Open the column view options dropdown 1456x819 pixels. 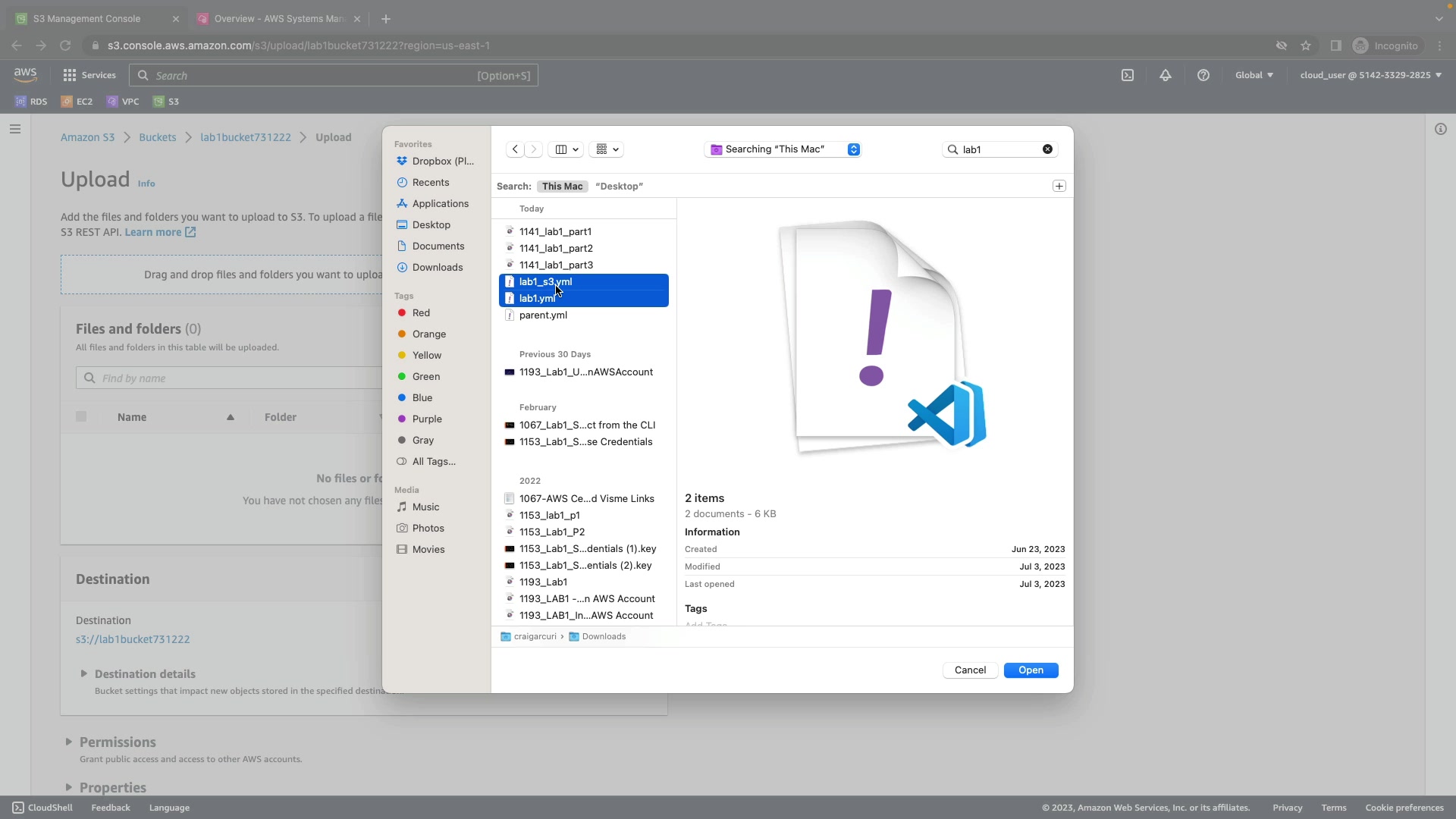pos(567,149)
